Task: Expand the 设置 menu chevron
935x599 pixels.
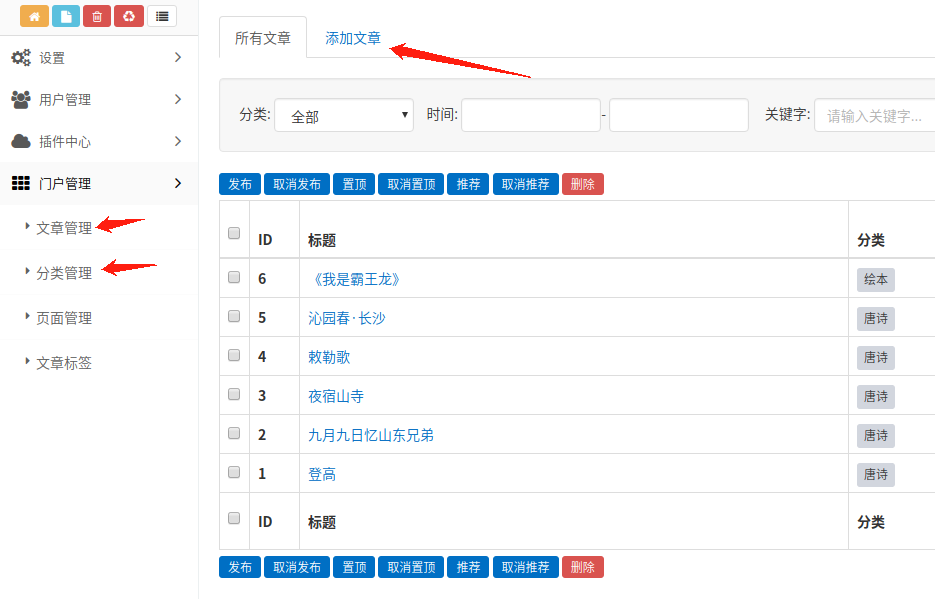Action: click(178, 57)
